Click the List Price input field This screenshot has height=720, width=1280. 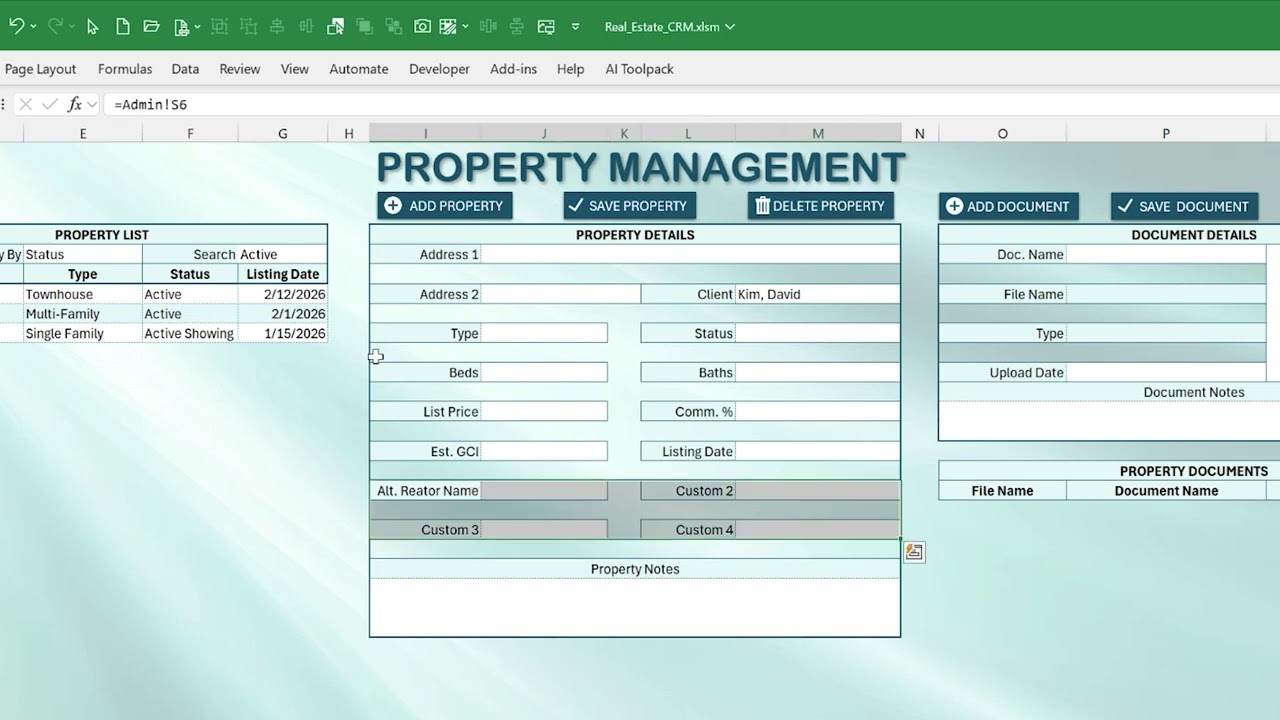[544, 411]
